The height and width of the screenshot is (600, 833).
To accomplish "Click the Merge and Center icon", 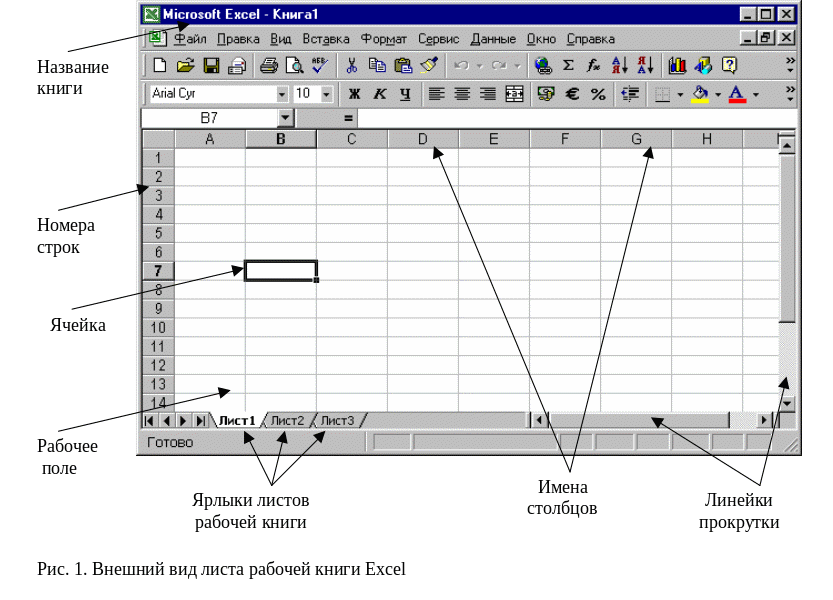I will click(514, 94).
